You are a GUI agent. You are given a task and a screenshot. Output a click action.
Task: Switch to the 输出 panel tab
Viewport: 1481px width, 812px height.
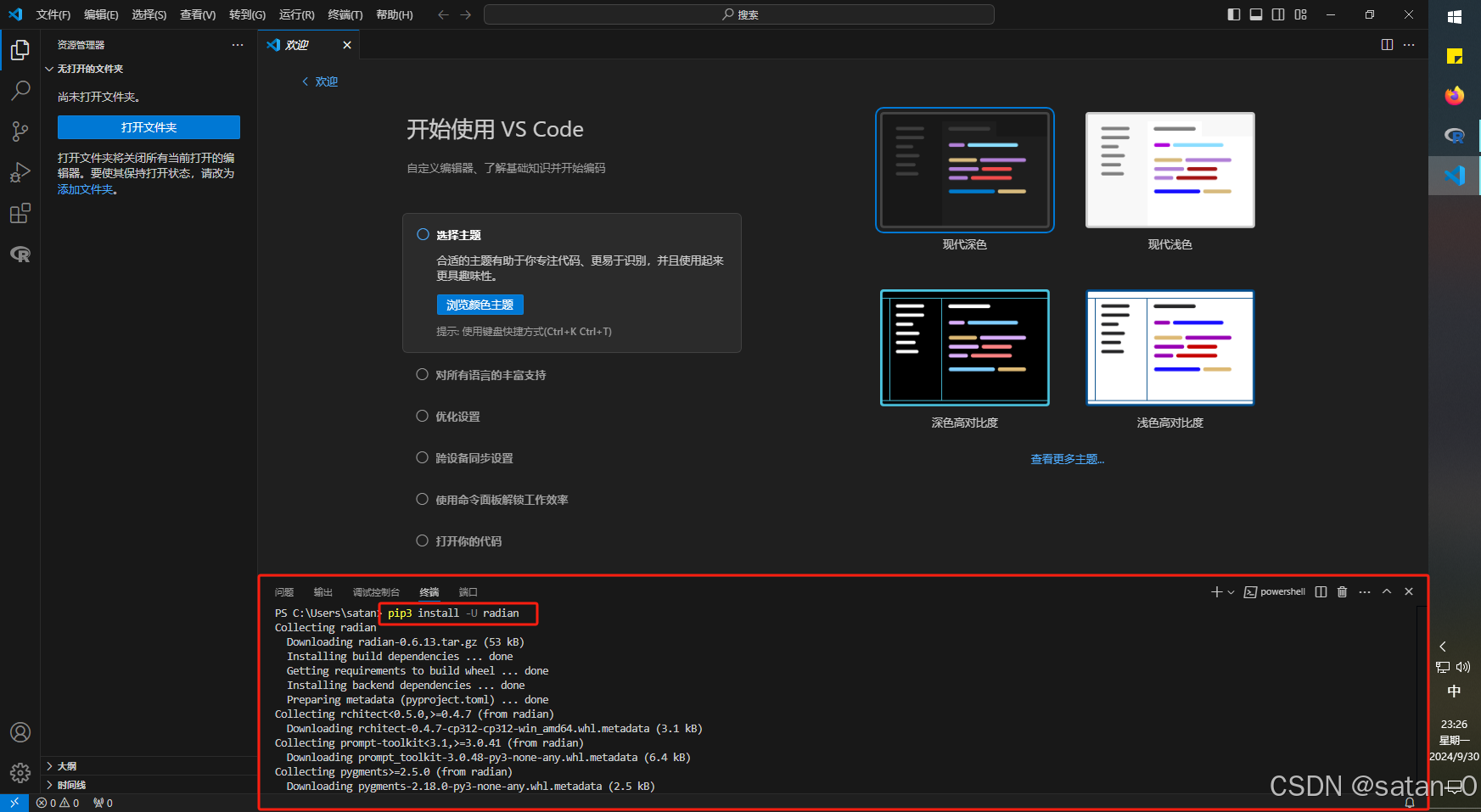(x=323, y=592)
